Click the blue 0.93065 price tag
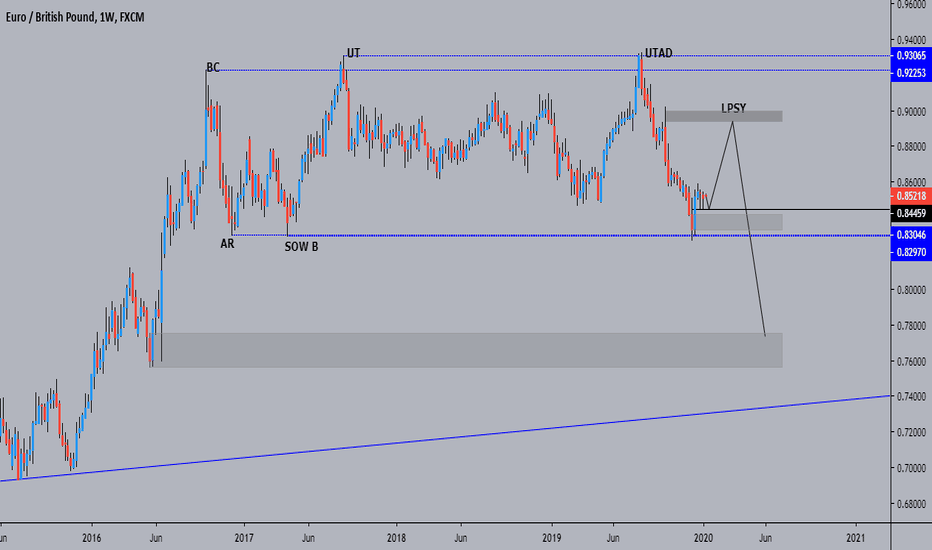This screenshot has height=550, width=932. [x=910, y=55]
